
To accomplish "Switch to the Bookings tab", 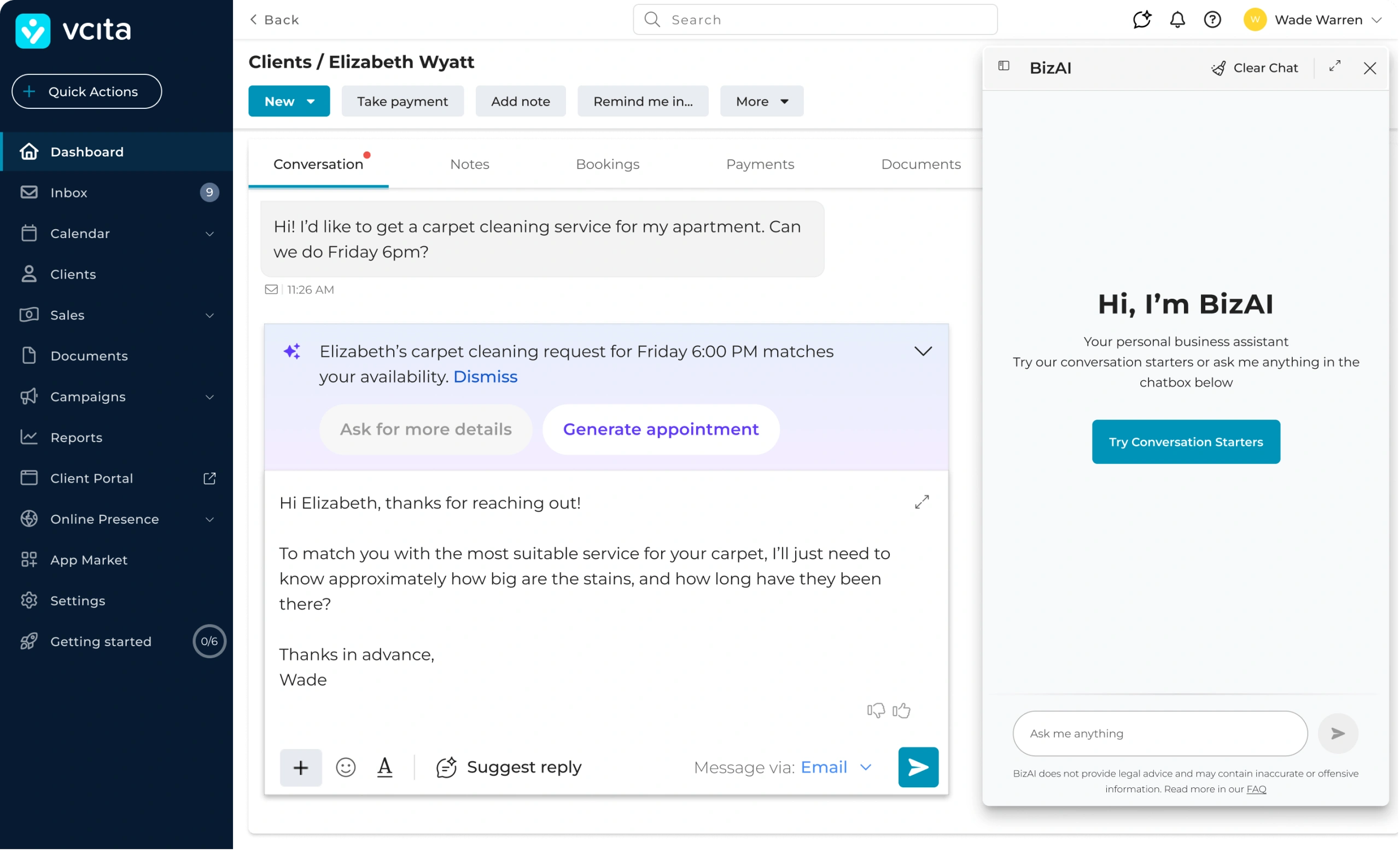I will 608,164.
